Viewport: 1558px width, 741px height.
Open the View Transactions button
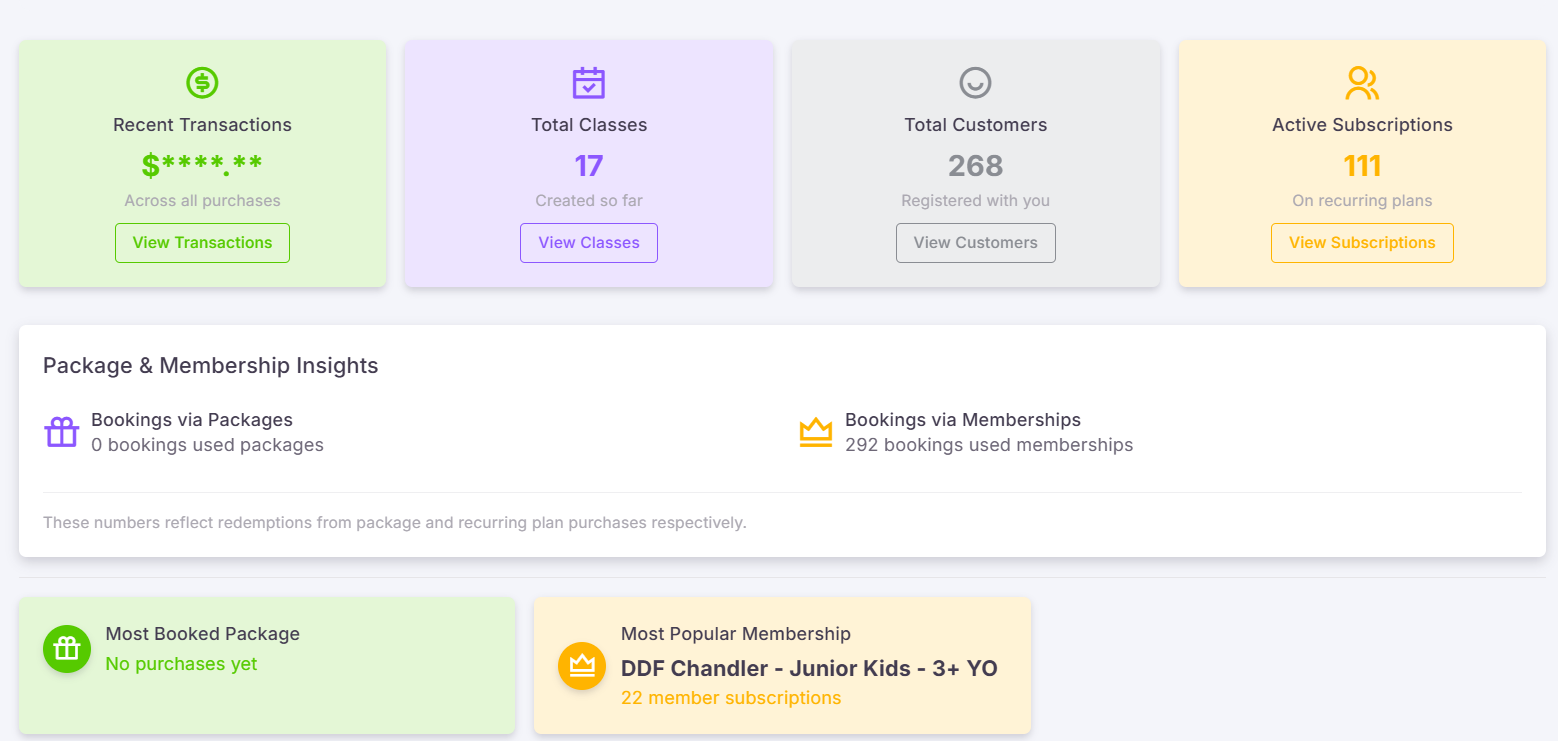click(x=202, y=243)
